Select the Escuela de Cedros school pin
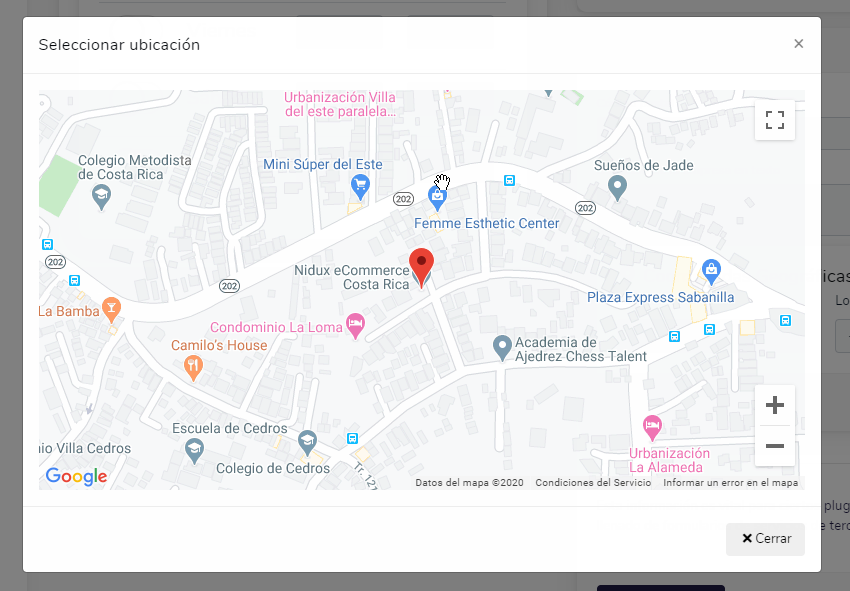Screen dimensions: 850x591 194,451
